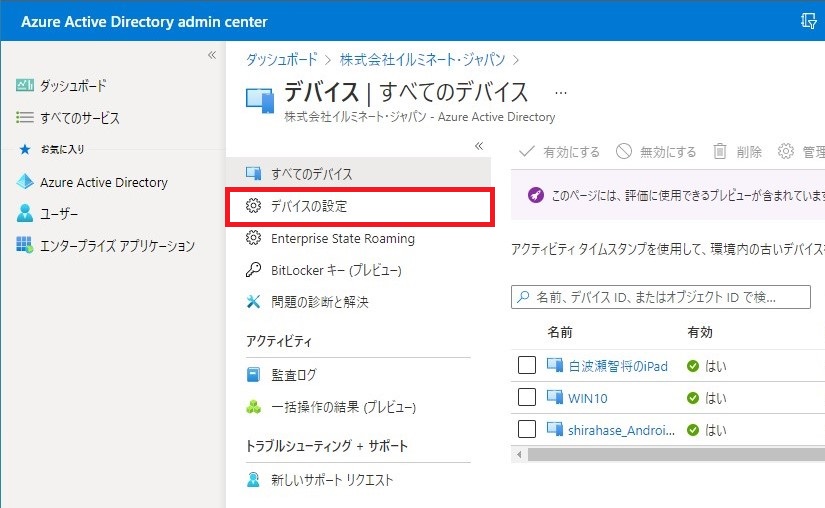Image resolution: width=825 pixels, height=508 pixels.
Task: Open デバイスの設定 menu item
Action: [x=359, y=206]
